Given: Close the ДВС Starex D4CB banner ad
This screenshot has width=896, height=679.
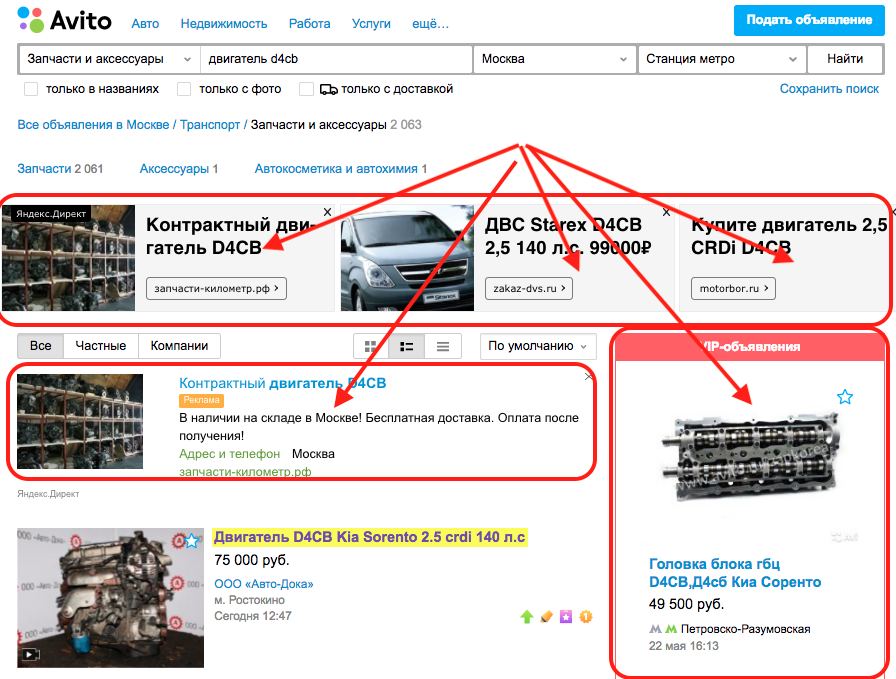Looking at the screenshot, I should [666, 212].
